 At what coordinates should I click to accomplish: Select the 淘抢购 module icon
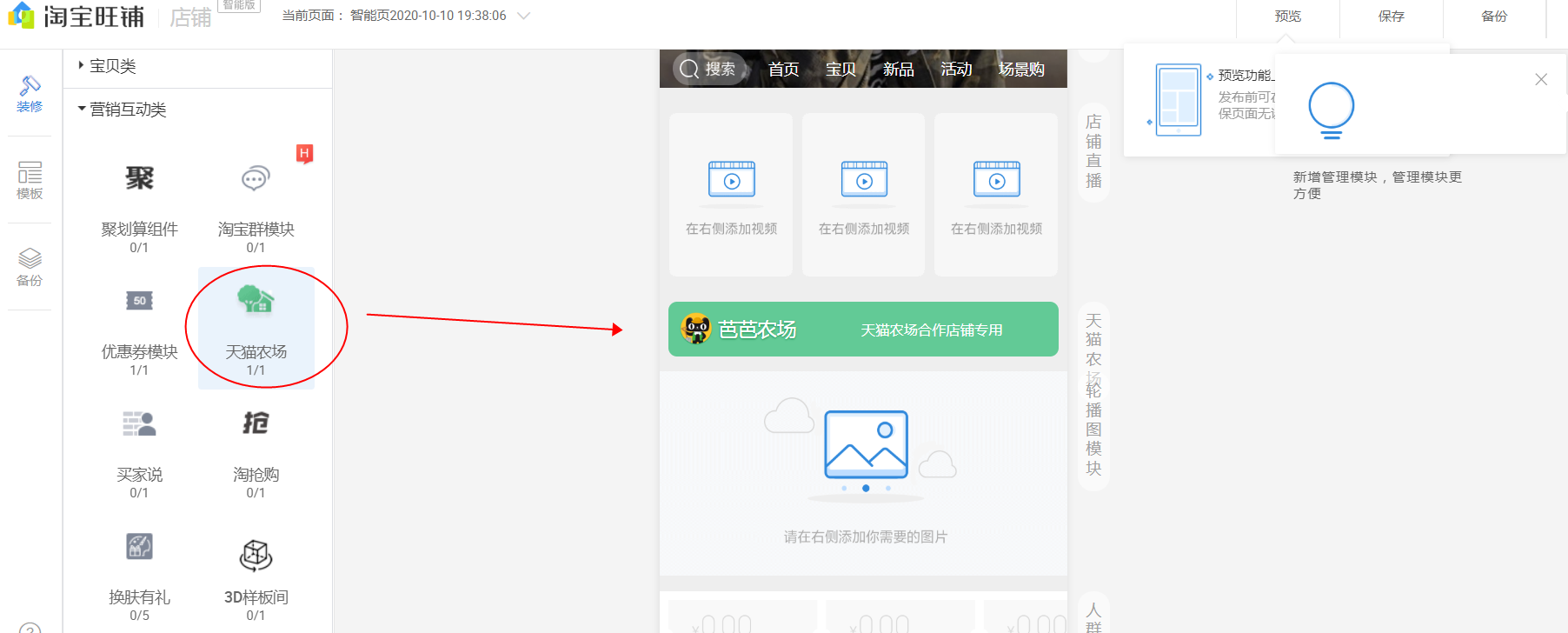pos(256,423)
